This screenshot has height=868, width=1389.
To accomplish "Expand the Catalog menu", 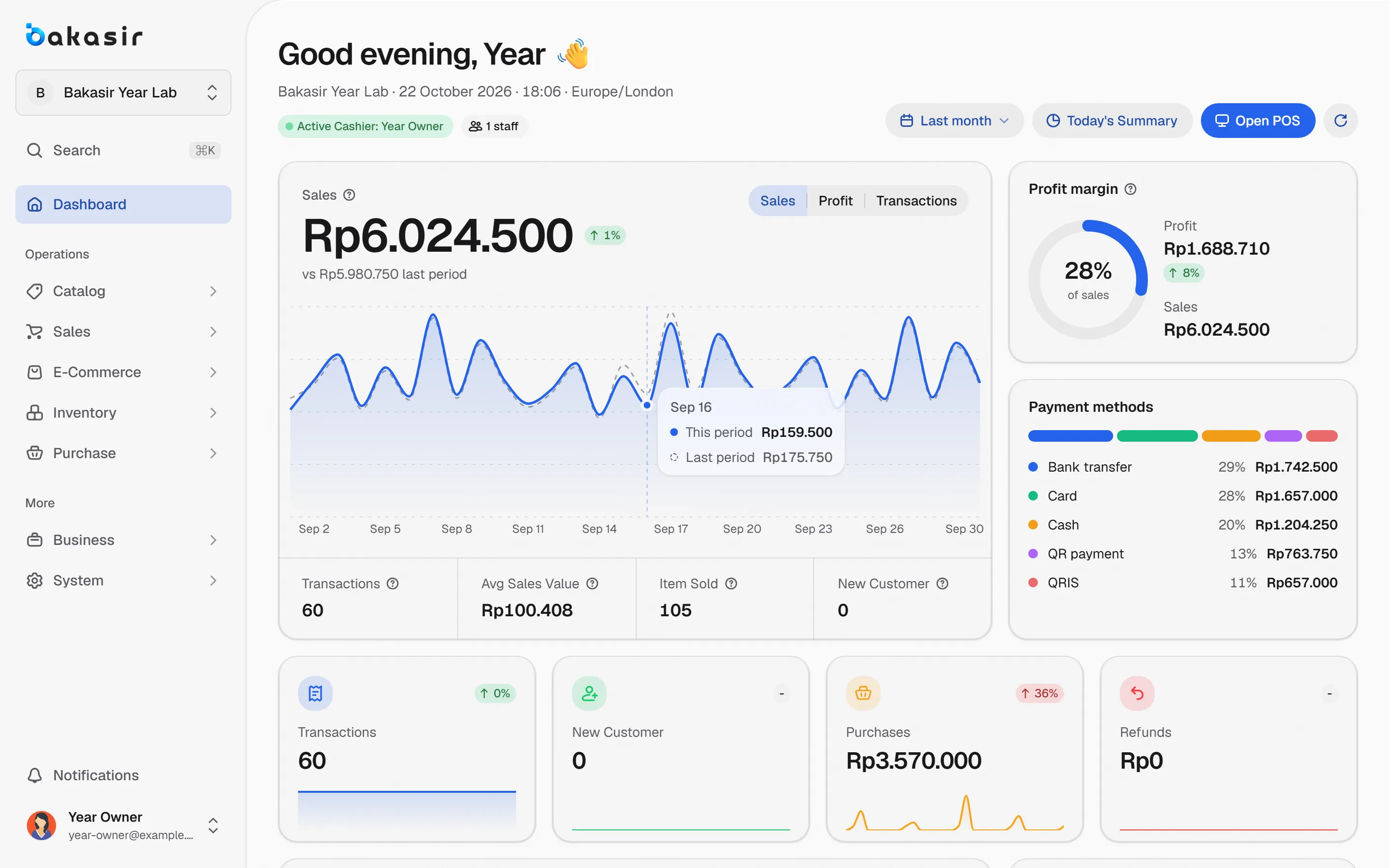I will click(123, 291).
